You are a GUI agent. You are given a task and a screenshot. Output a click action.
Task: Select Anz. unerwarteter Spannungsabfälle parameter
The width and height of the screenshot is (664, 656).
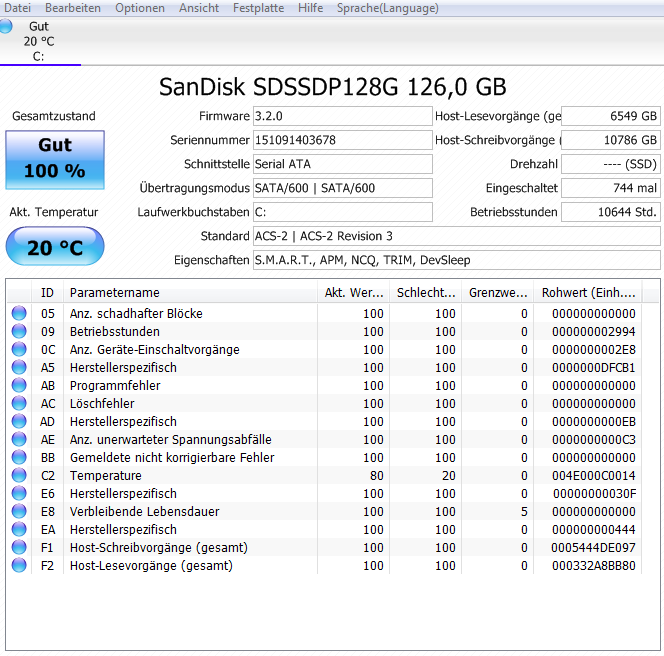click(171, 440)
